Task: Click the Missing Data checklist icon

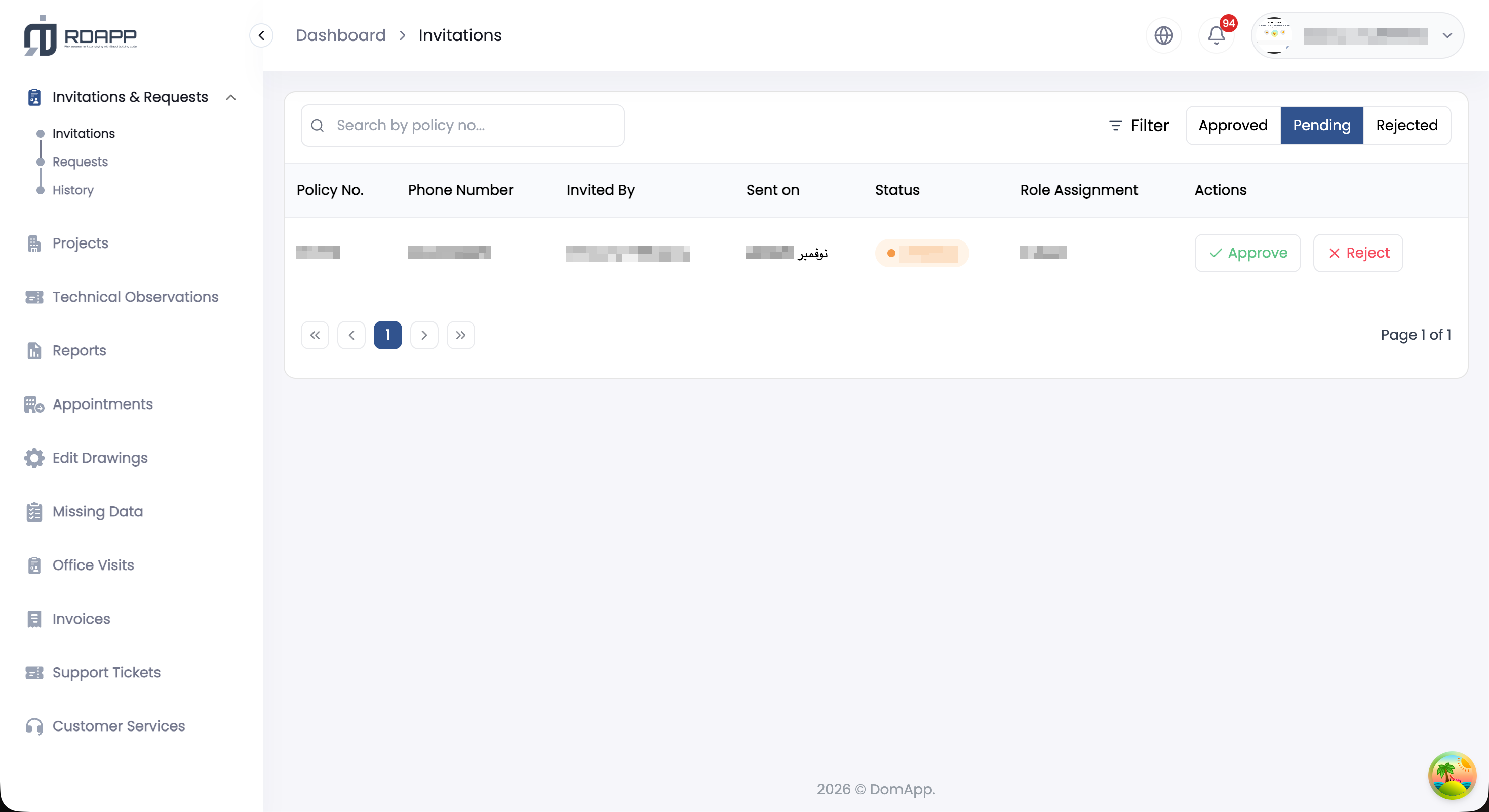Action: pos(34,511)
